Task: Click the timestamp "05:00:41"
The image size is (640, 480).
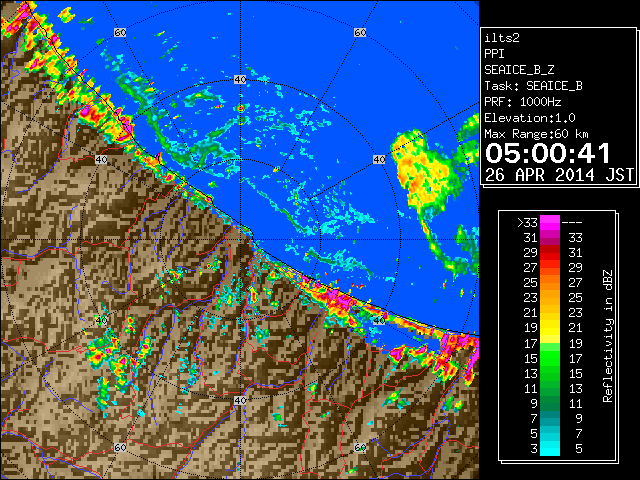Action: [547, 153]
